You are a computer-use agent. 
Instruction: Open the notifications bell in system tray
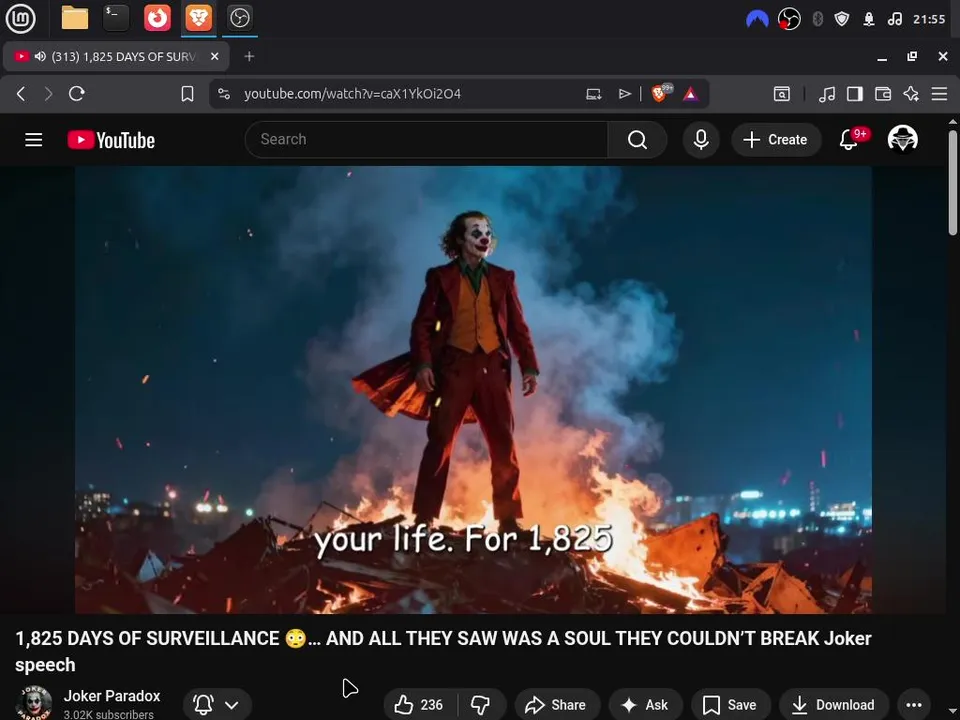tap(869, 19)
